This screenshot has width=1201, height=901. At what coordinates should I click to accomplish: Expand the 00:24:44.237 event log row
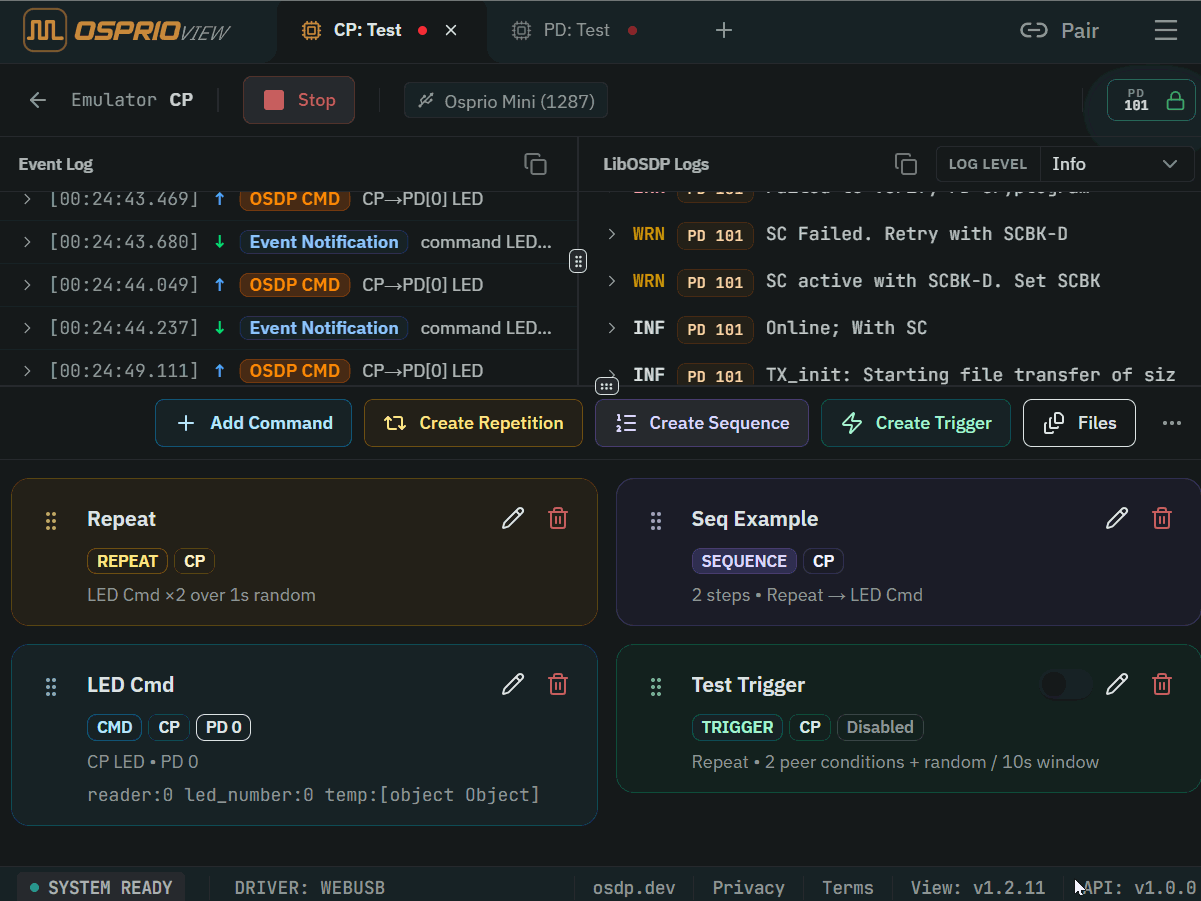pyautogui.click(x=27, y=328)
